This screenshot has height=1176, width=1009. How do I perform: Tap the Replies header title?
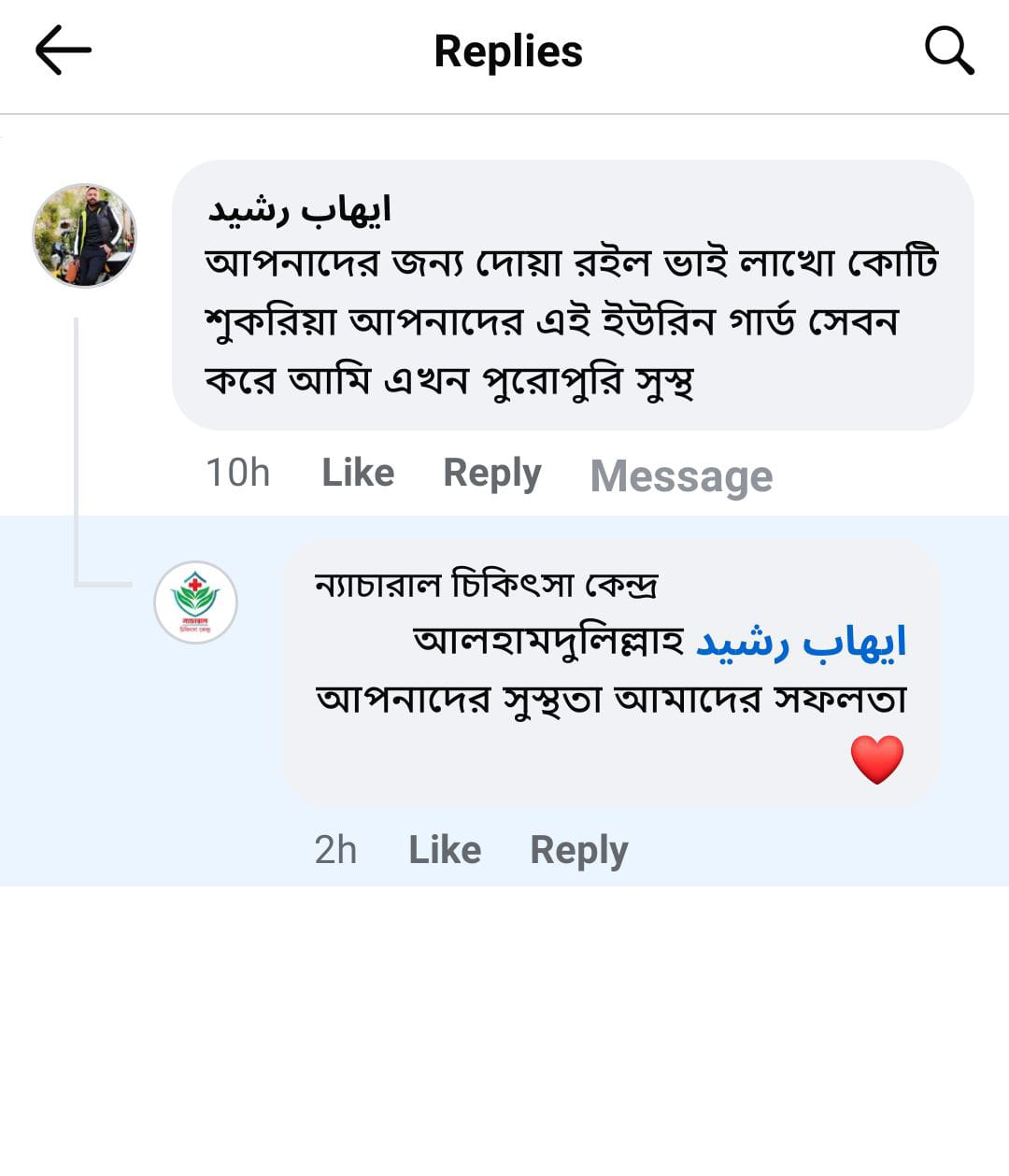(508, 51)
